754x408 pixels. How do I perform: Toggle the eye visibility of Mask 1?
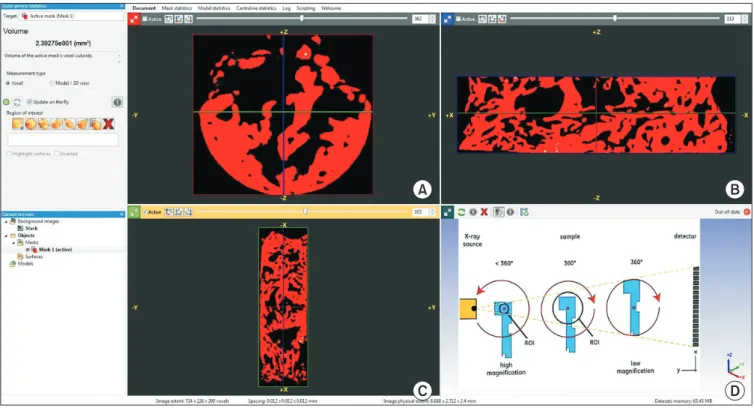(28, 250)
